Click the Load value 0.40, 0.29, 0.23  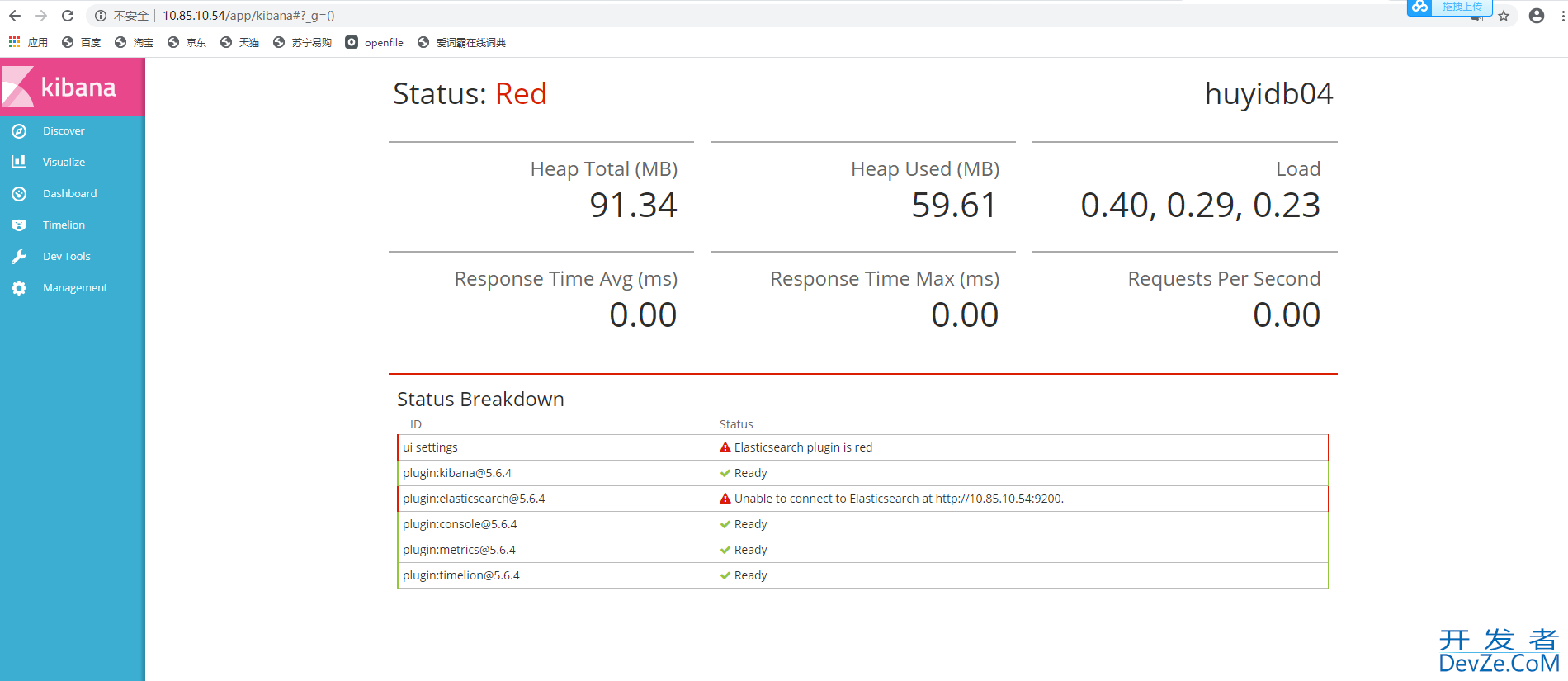point(1201,205)
